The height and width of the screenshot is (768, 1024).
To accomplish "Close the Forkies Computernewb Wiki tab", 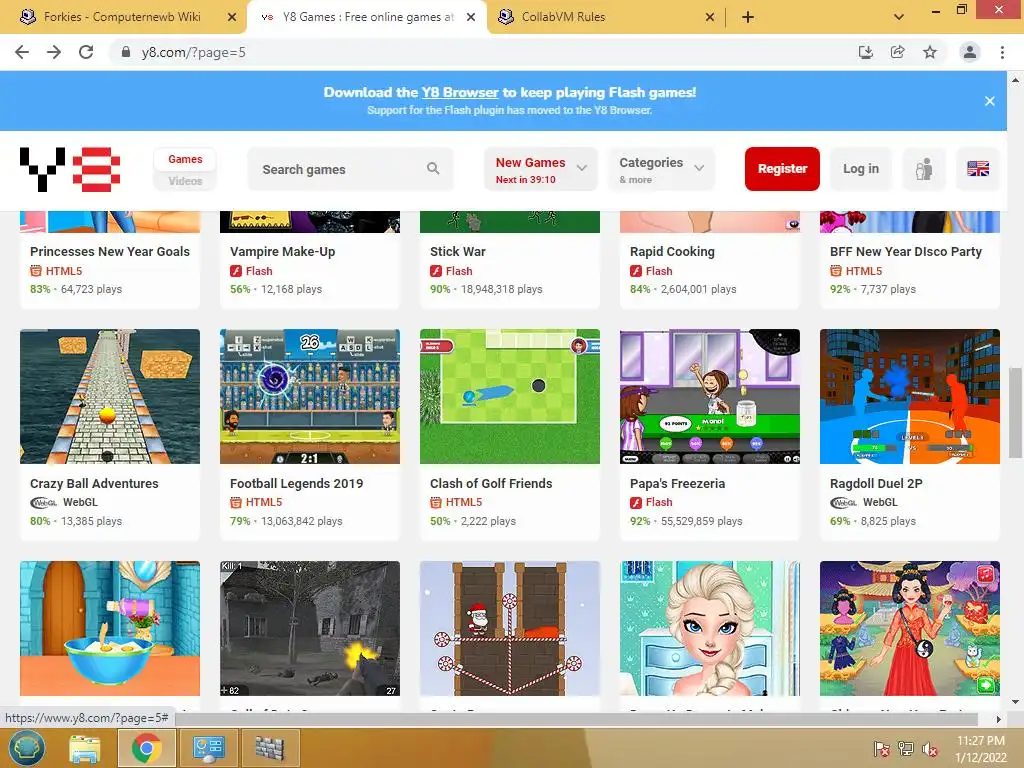I will tap(232, 17).
